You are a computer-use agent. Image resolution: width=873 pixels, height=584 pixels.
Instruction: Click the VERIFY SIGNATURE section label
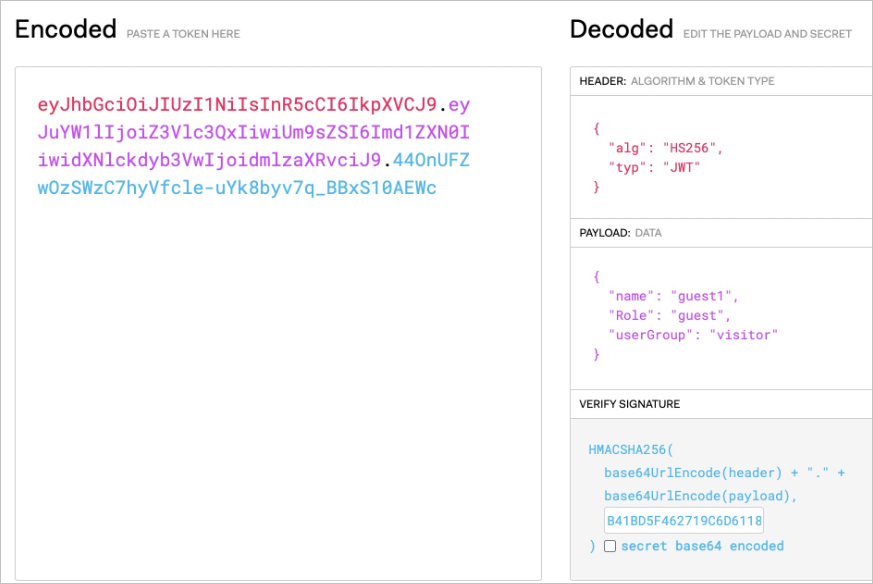click(629, 404)
